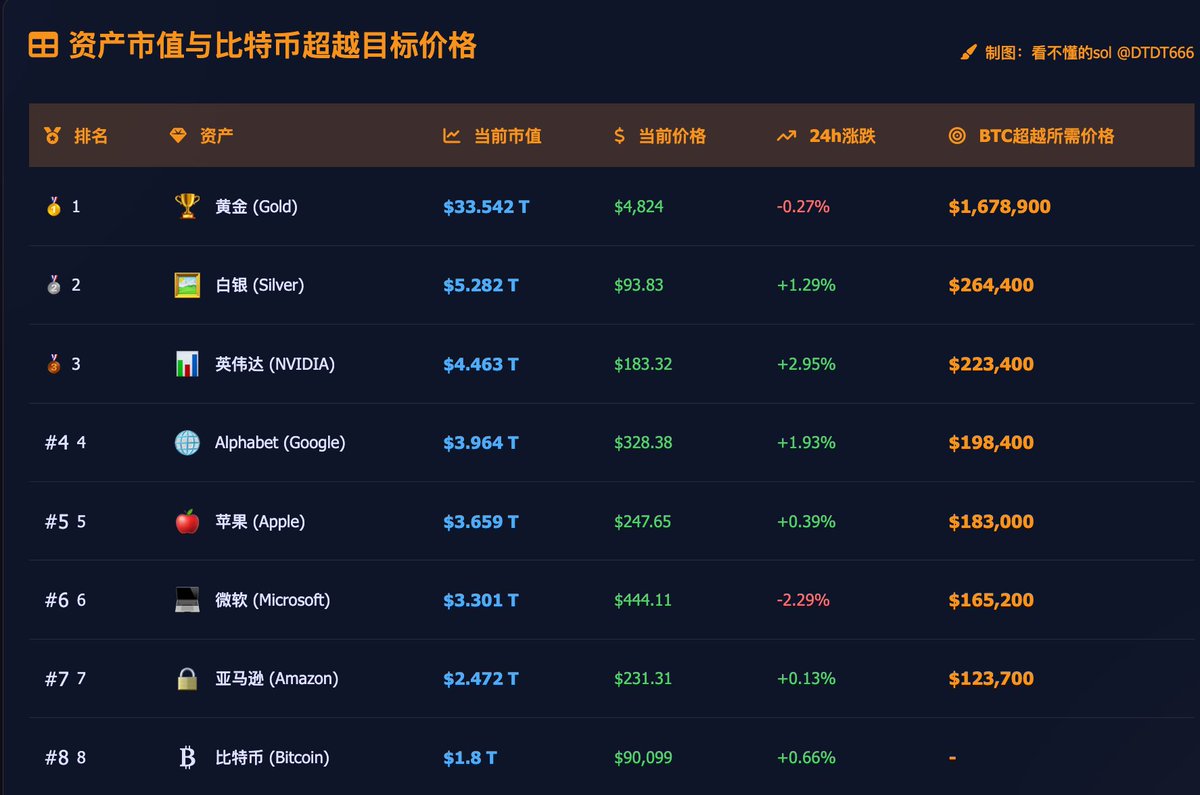Sort by the 排名 column header
Image resolution: width=1200 pixels, height=795 pixels.
pyautogui.click(x=91, y=136)
